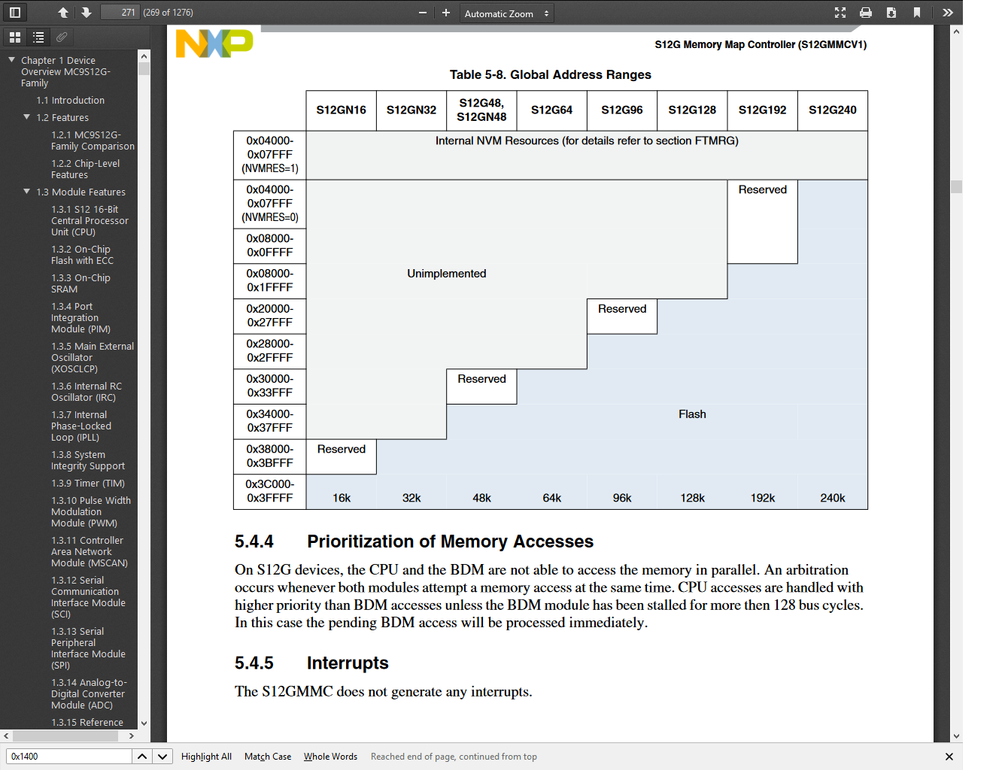Click document scrollbar up arrow
This screenshot has height=770, width=999.
click(x=956, y=31)
